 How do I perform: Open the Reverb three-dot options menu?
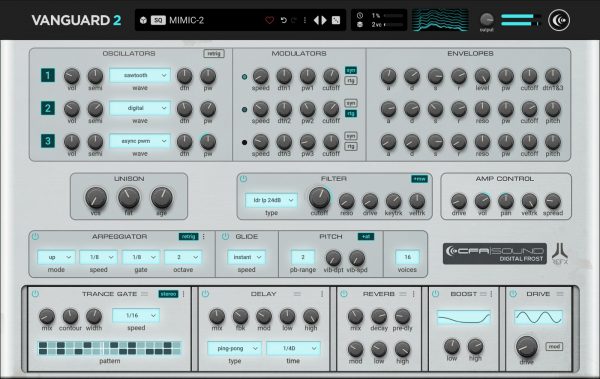[414, 294]
